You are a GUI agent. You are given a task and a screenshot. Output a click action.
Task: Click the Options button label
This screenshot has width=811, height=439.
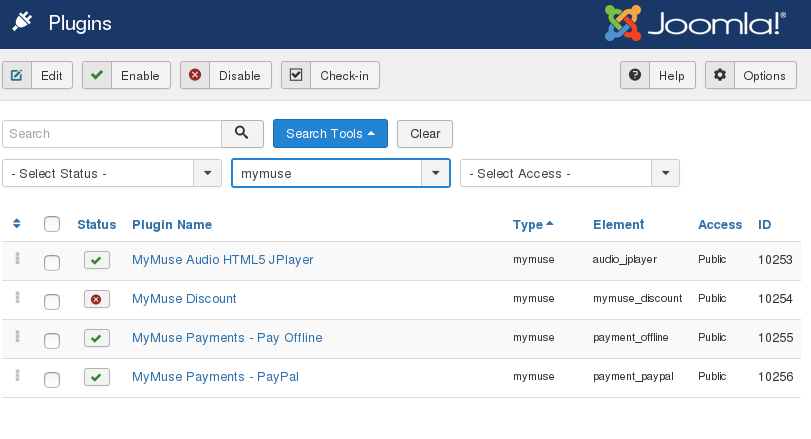764,75
